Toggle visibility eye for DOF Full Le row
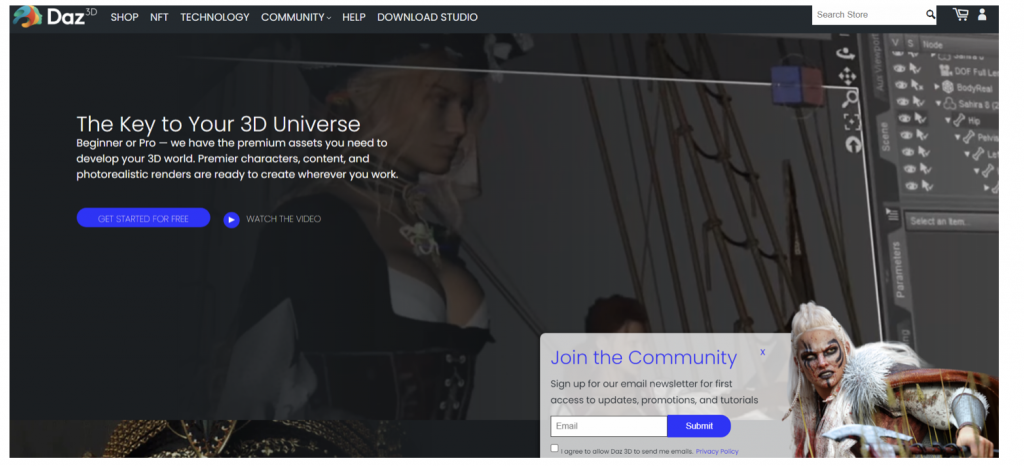 click(899, 69)
